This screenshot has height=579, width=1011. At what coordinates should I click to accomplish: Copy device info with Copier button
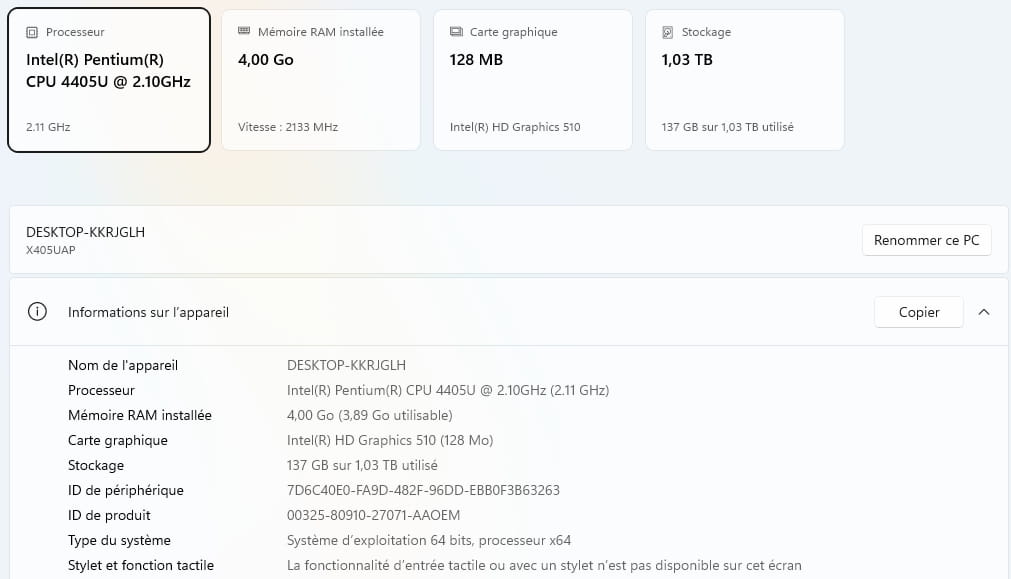pyautogui.click(x=918, y=312)
